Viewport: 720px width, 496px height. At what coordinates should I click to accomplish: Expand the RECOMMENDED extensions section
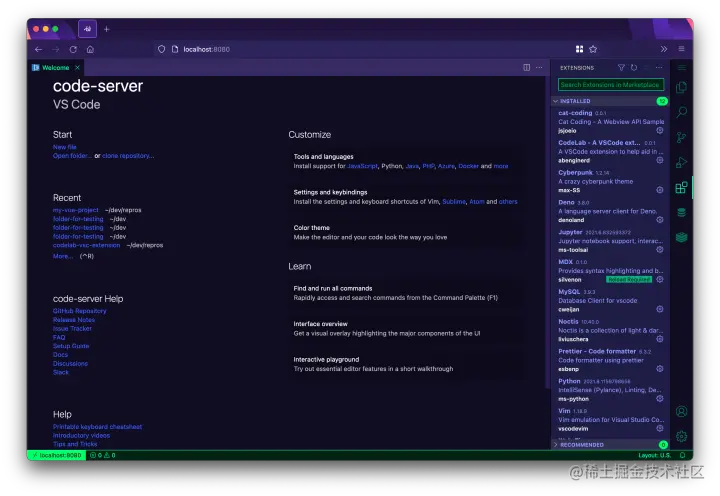click(x=610, y=445)
